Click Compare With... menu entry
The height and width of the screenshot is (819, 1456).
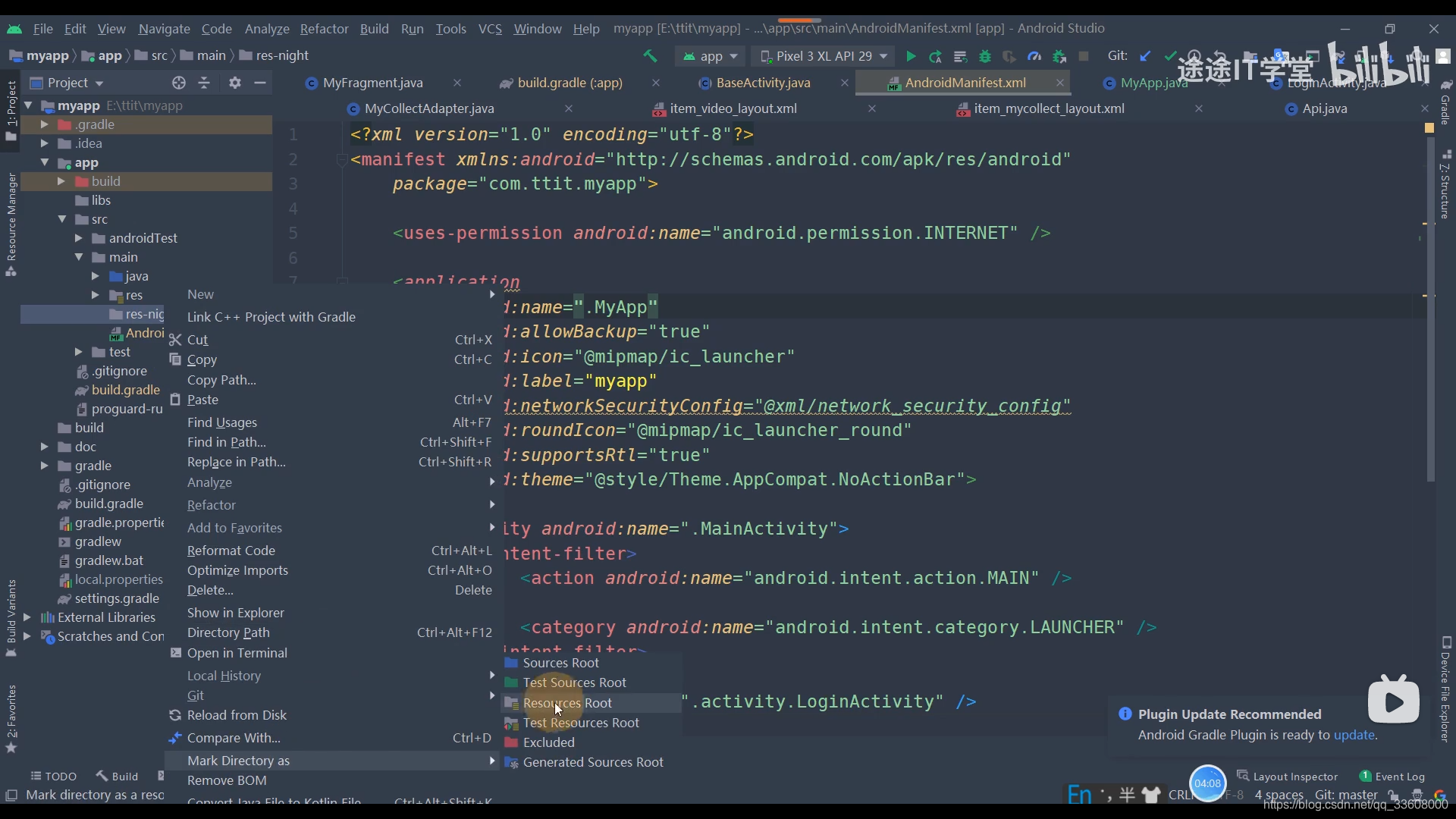click(332, 738)
